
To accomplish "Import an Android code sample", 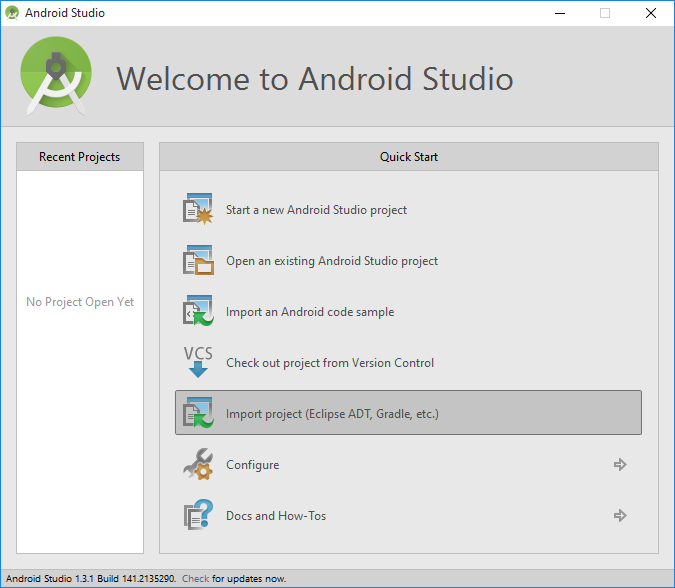I will click(x=408, y=311).
